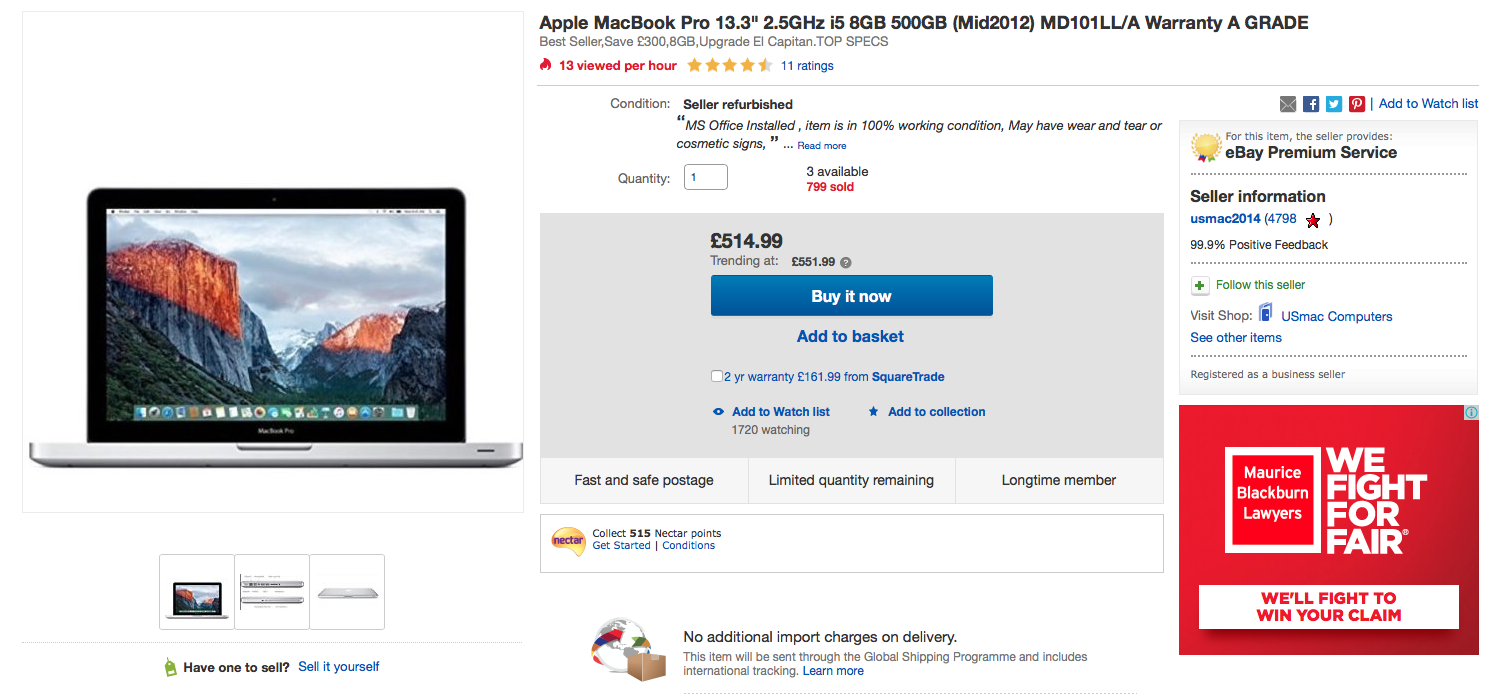The width and height of the screenshot is (1501, 700).
Task: Pin this item on Pinterest
Action: (x=1357, y=104)
